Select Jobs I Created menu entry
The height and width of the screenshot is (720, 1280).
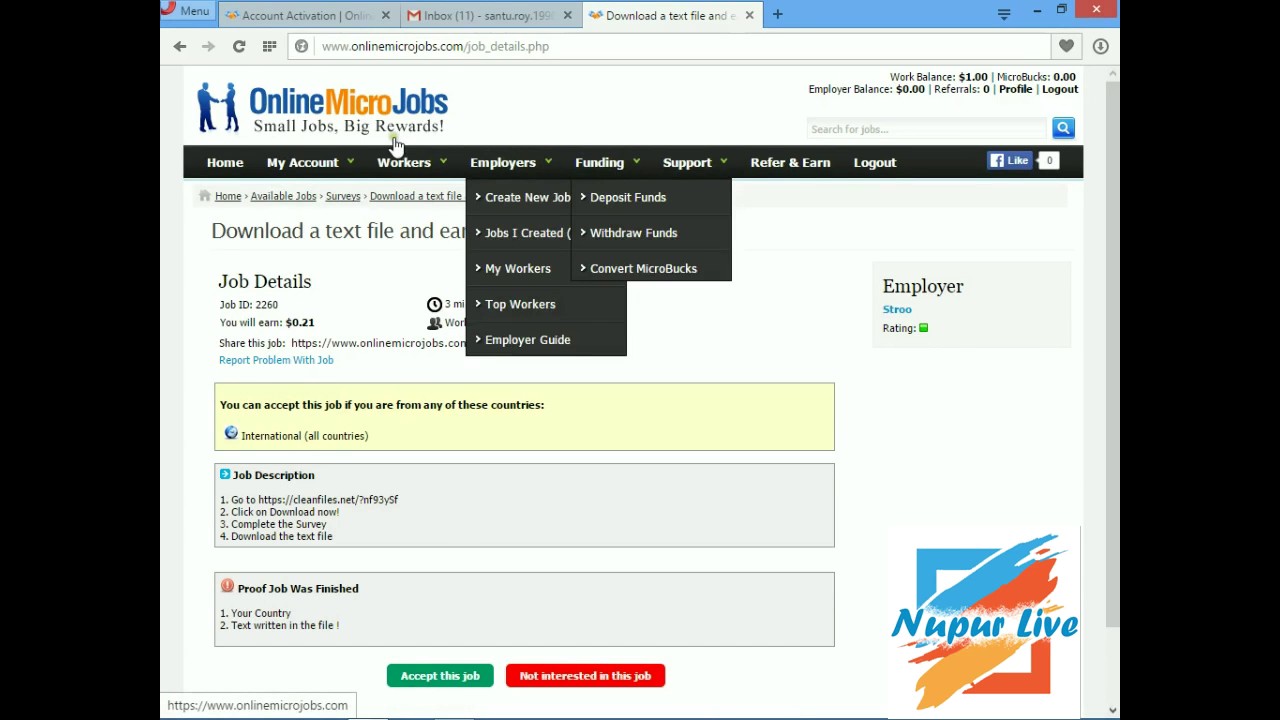pos(520,233)
